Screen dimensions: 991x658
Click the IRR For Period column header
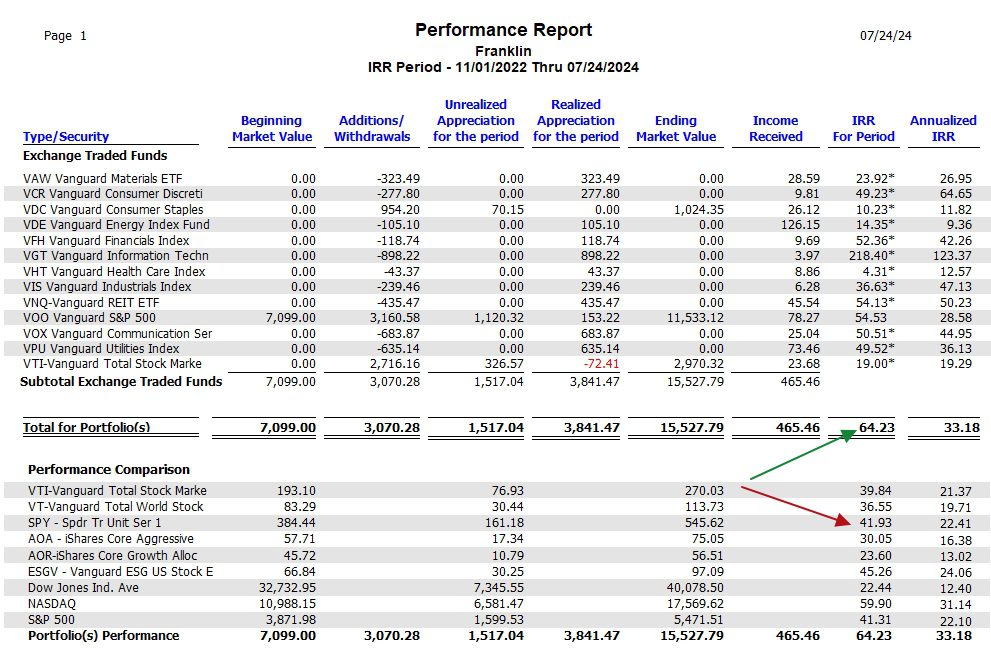(863, 128)
